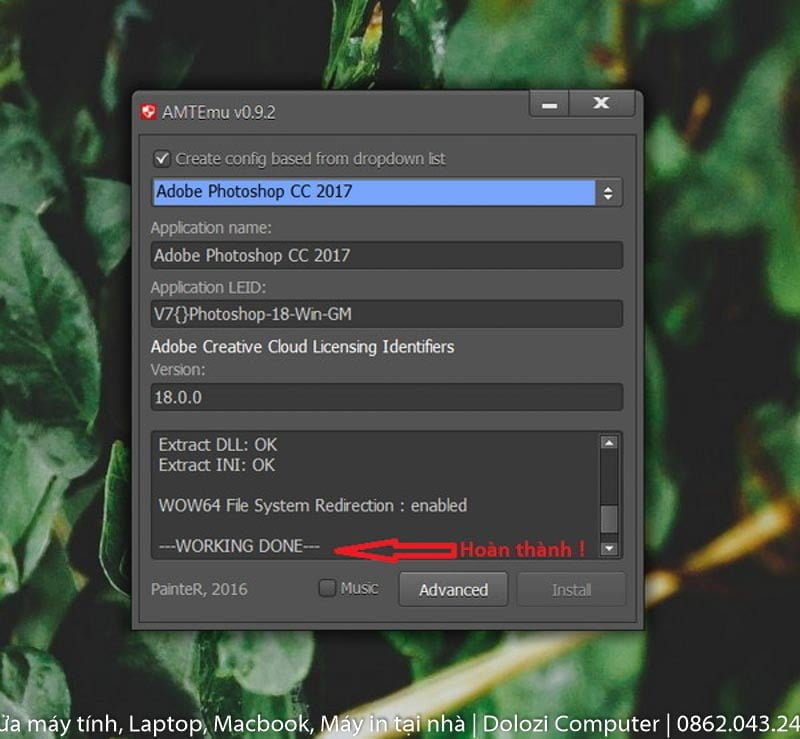The width and height of the screenshot is (800, 739).
Task: Minimize the AMTEmu window
Action: (549, 104)
